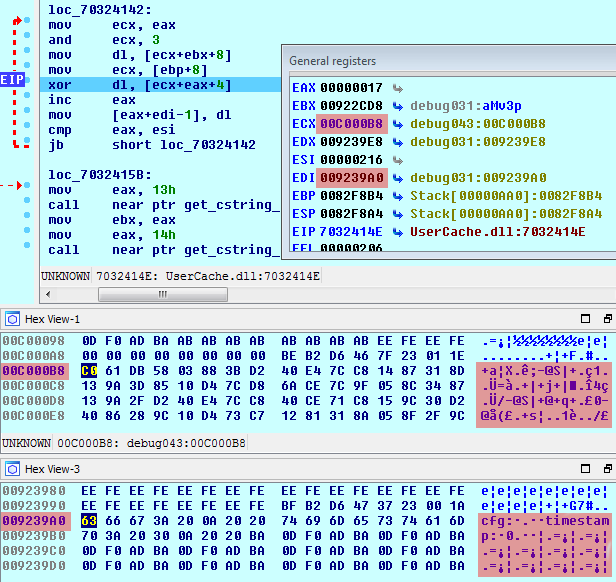The width and height of the screenshot is (616, 582).
Task: Follow the jump arrow beside EAX register
Action: [398, 88]
